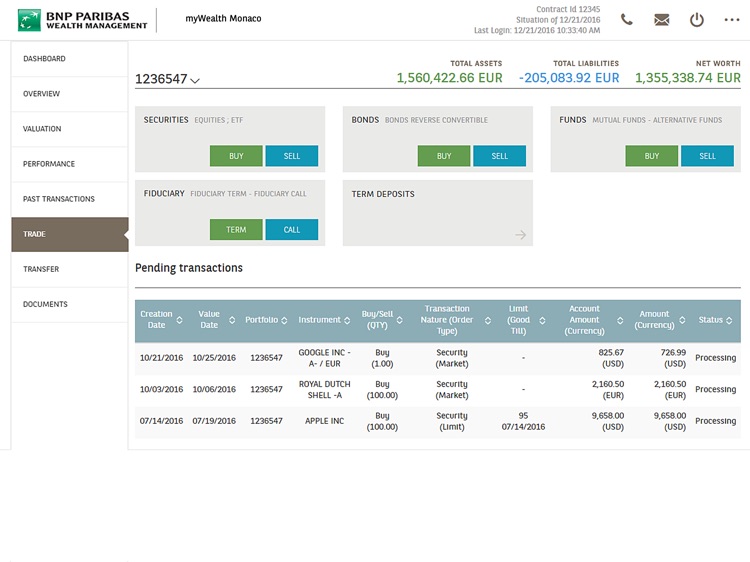Click the APPLE INC instrument cell

click(324, 421)
